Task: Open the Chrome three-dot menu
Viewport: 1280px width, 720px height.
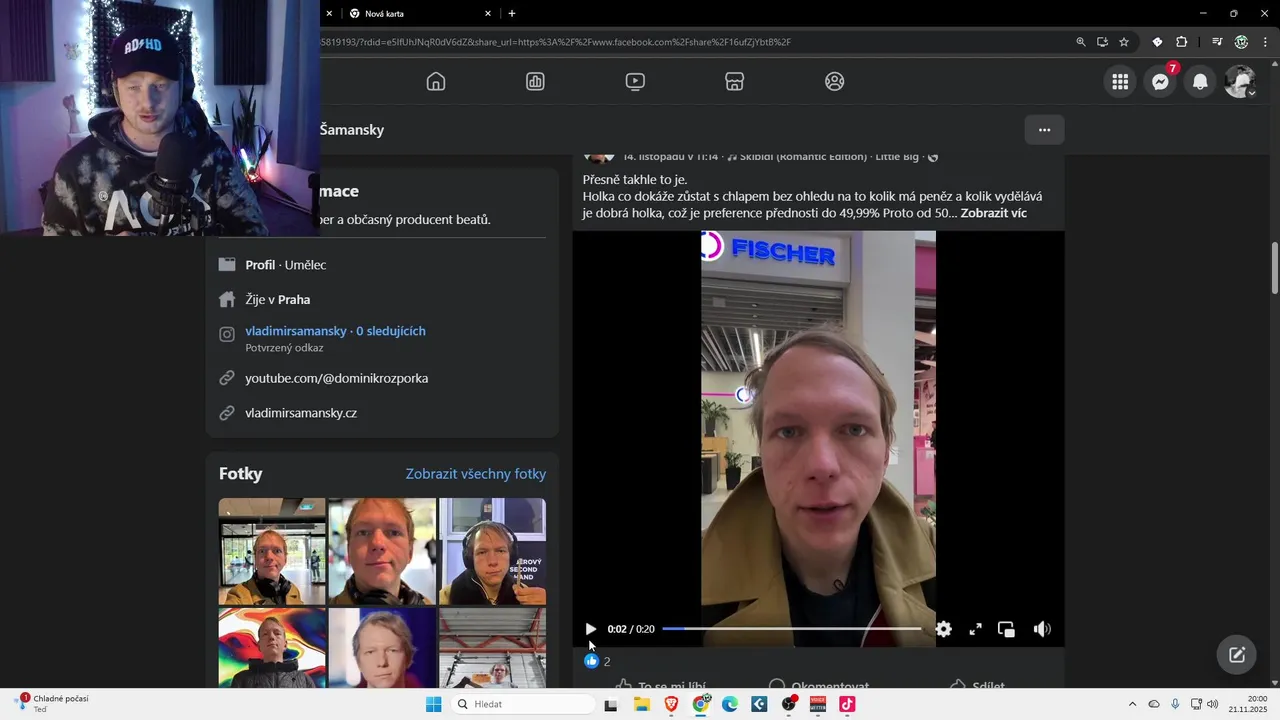Action: point(1265,42)
